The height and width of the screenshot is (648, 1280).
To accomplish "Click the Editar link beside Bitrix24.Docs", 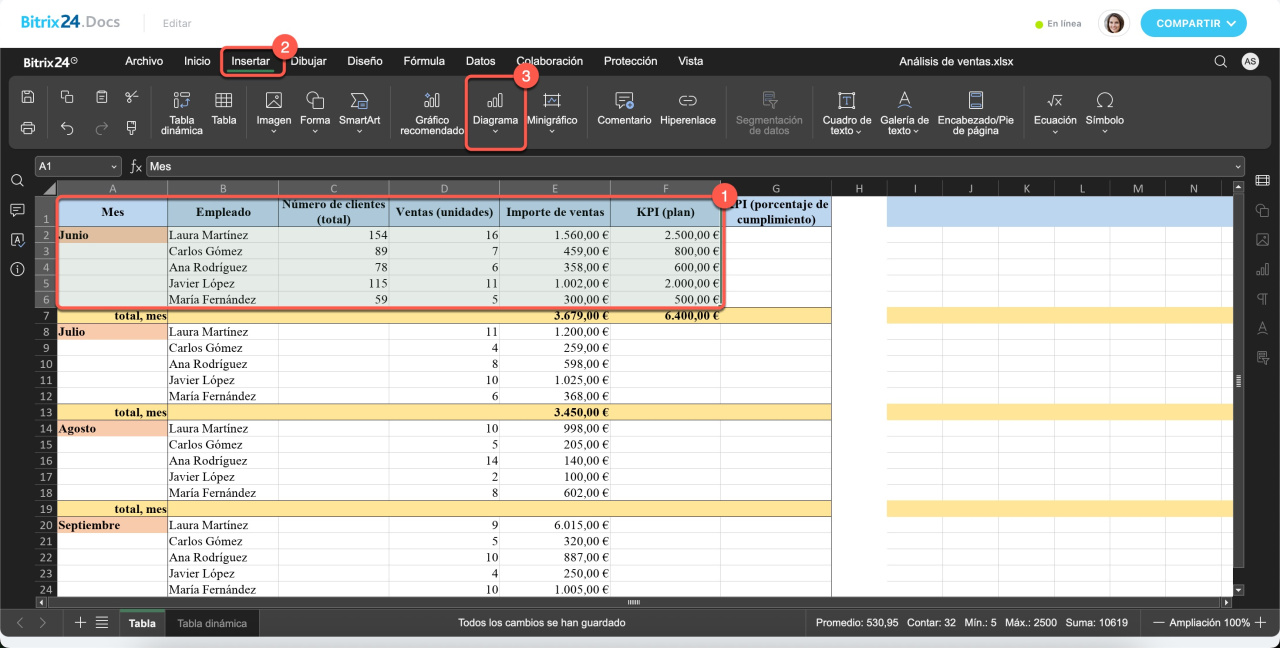I will pos(177,23).
